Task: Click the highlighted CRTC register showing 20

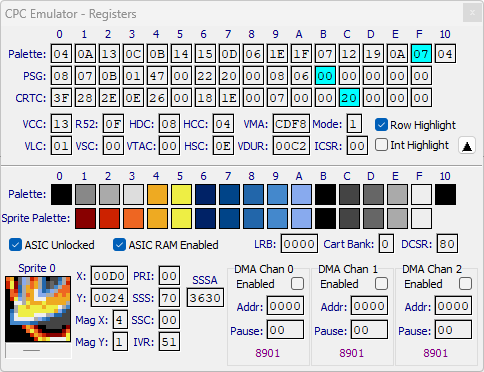Action: pyautogui.click(x=349, y=97)
